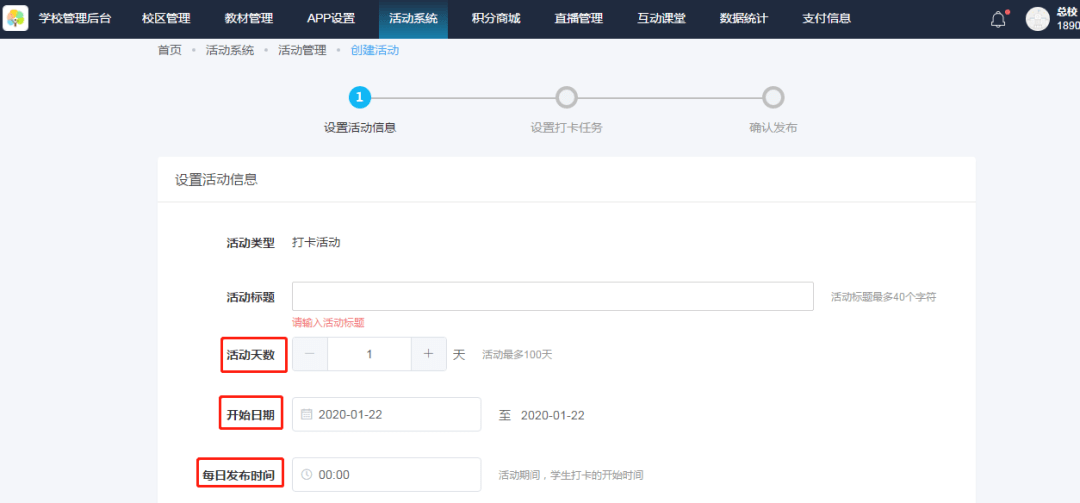1080x503 pixels.
Task: Go to 活动管理 breadcrumb
Action: [302, 50]
